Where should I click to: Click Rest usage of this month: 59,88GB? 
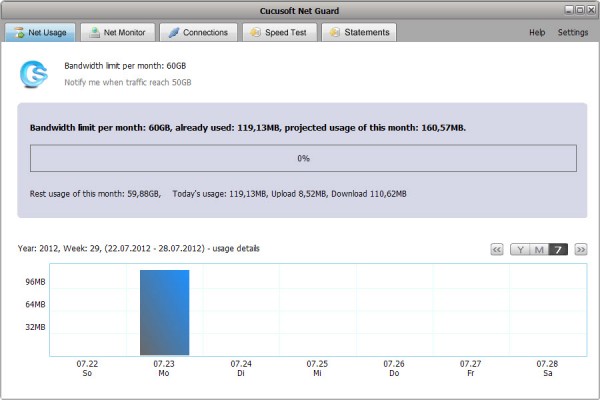[95, 194]
